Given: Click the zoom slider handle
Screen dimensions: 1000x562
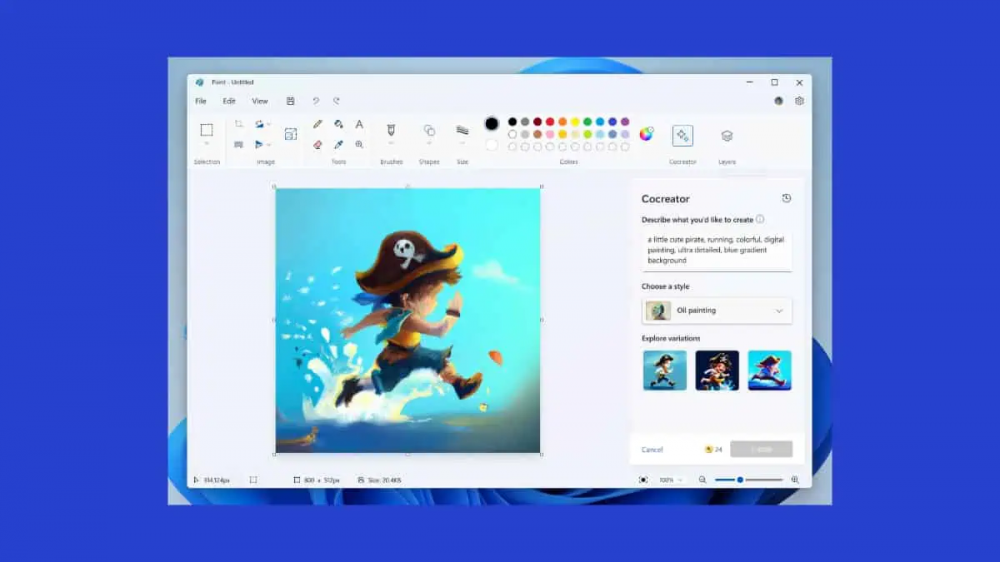Looking at the screenshot, I should (740, 480).
